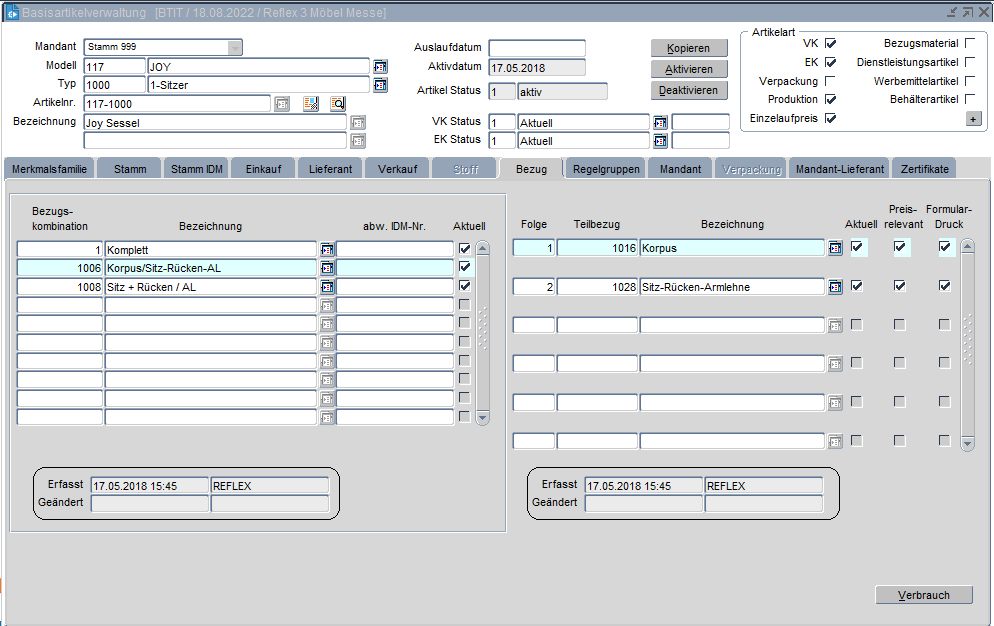Enable the Verpackung checkbox

(x=830, y=81)
